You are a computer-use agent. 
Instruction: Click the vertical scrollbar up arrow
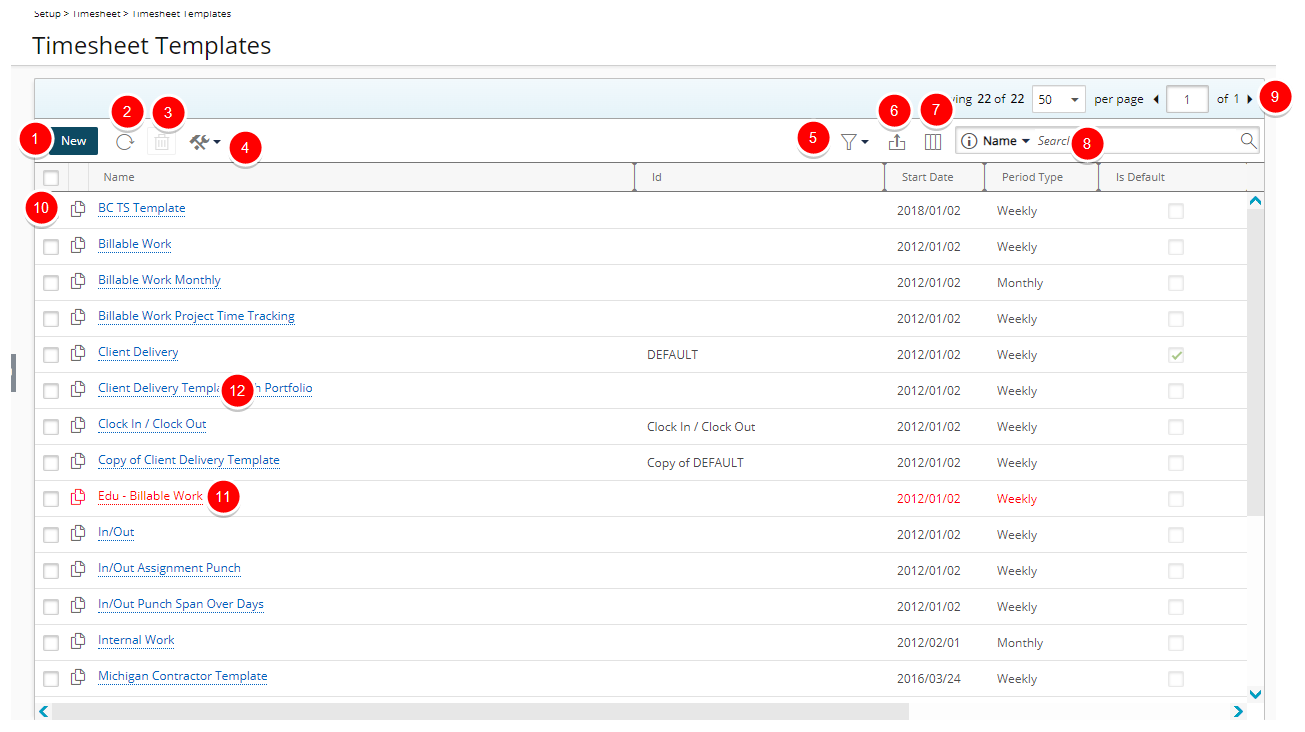click(1256, 200)
